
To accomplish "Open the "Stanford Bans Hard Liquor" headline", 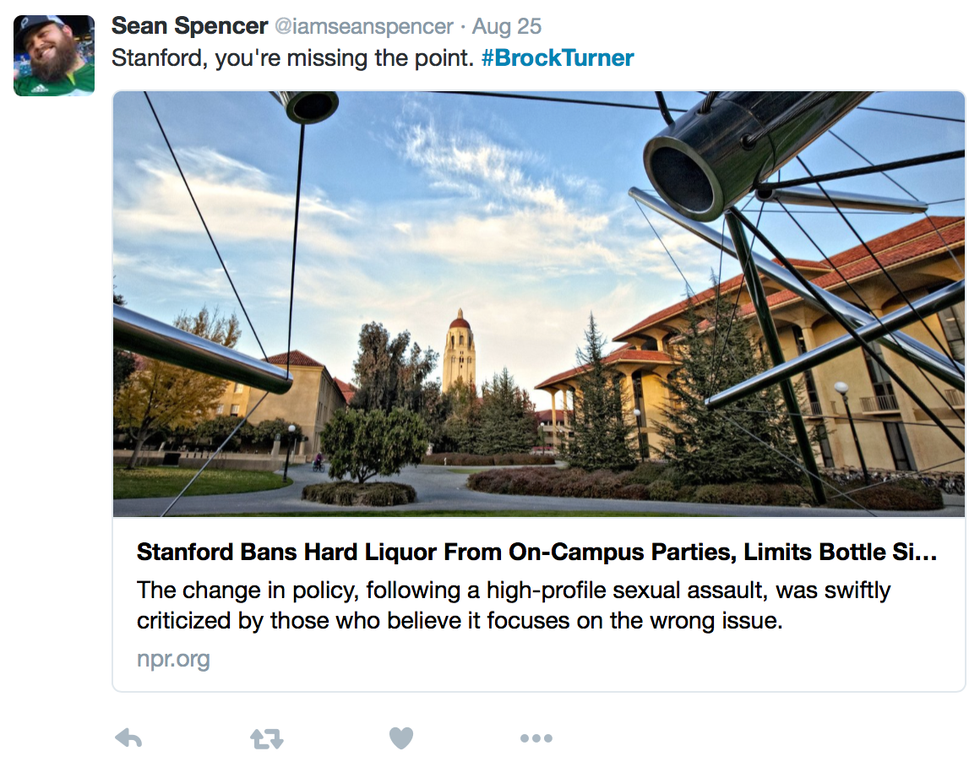I will [x=500, y=552].
